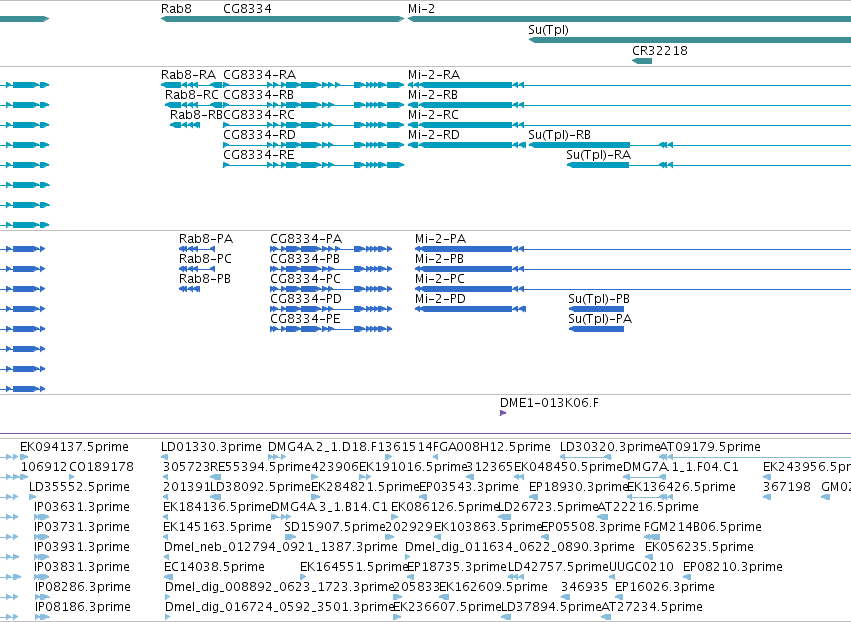Click protein label Rab8-PC
Image resolution: width=851 pixels, height=622 pixels.
pos(205,259)
